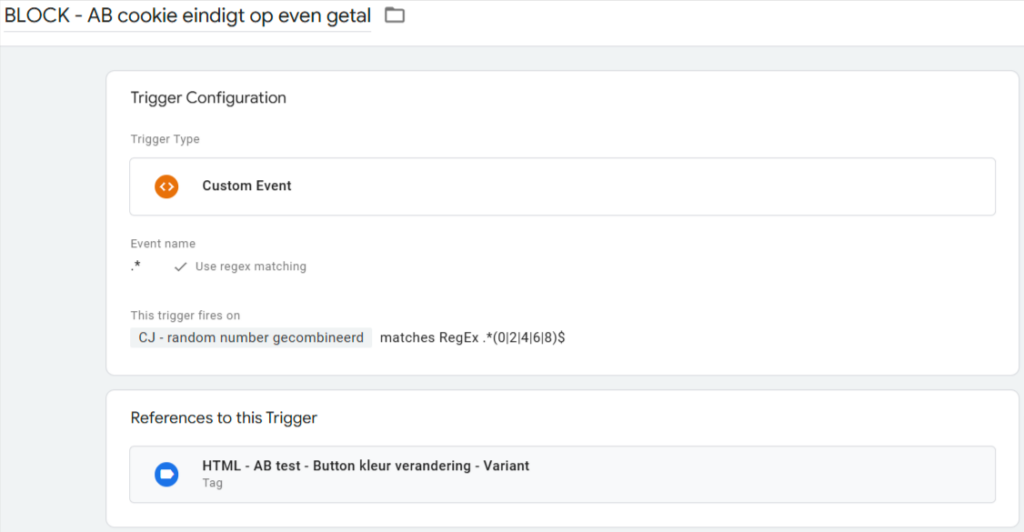Click the Event name value .*

coord(136,266)
